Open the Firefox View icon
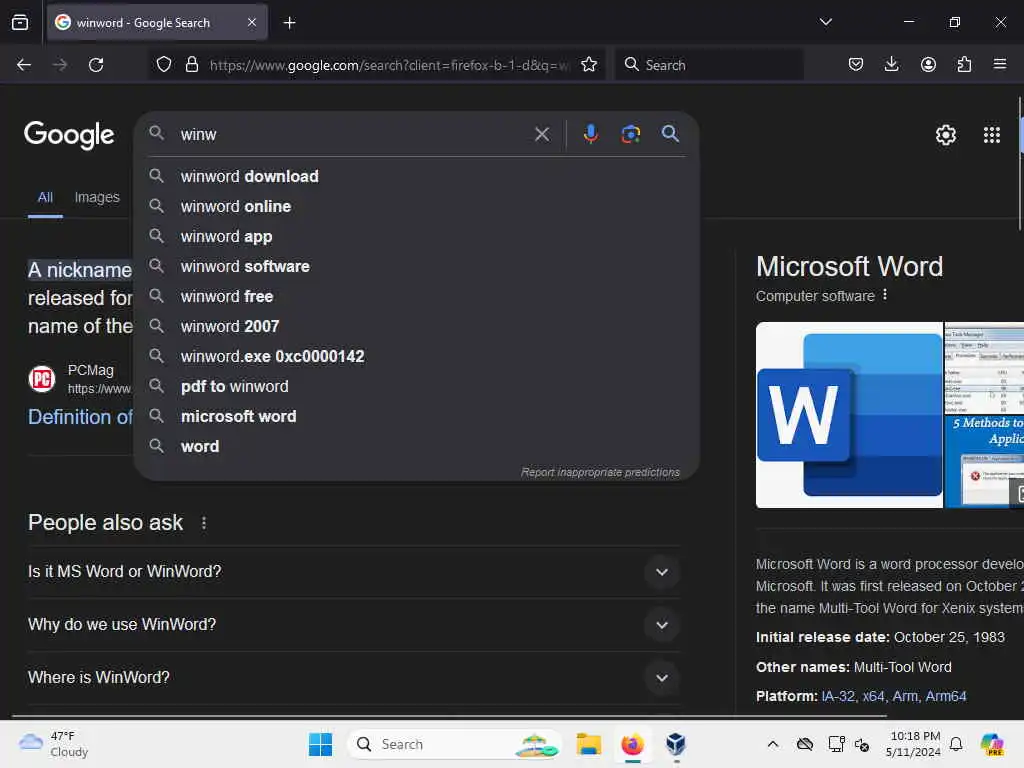This screenshot has width=1024, height=768. point(20,23)
